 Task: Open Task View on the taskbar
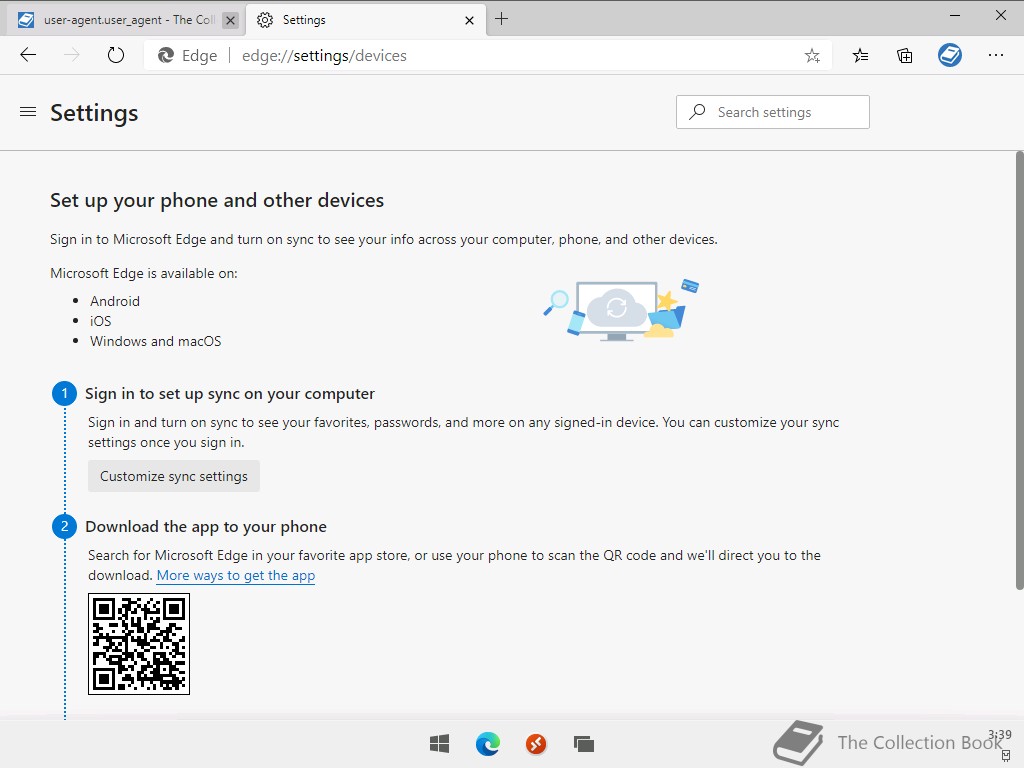pos(584,744)
